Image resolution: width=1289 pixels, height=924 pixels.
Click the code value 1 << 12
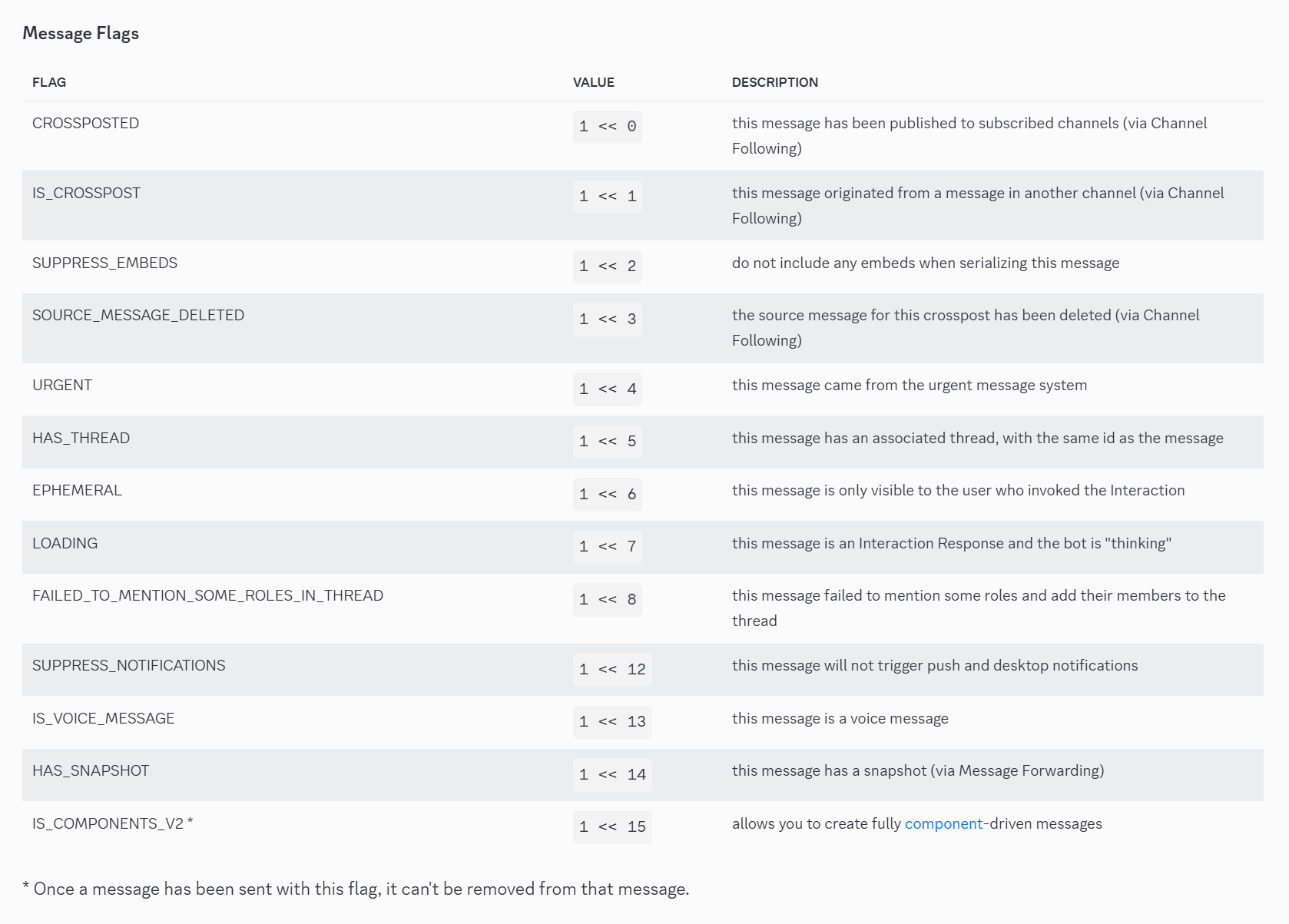coord(612,669)
